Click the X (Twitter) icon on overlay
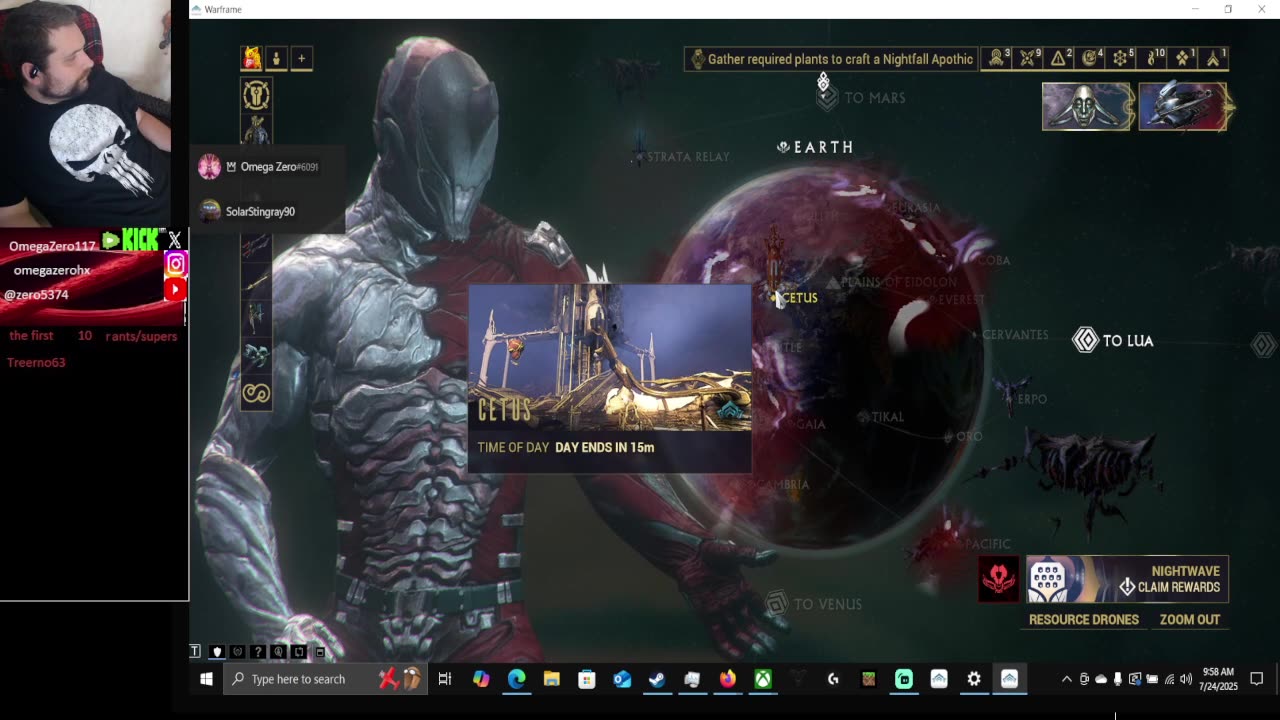 point(175,239)
